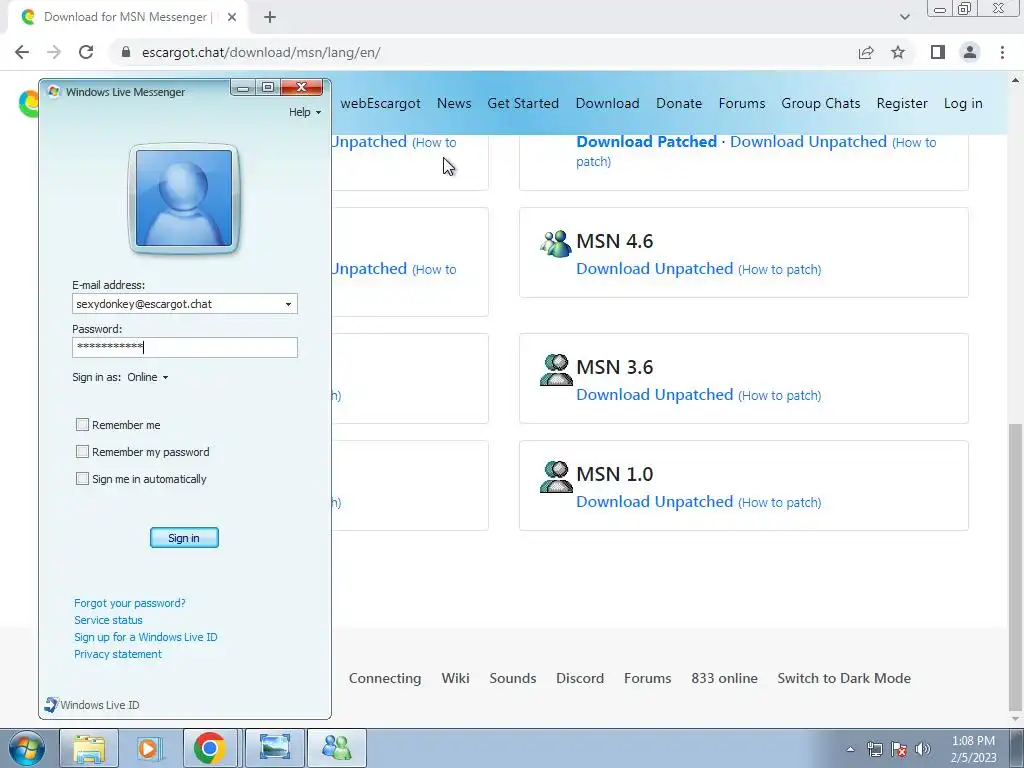This screenshot has height=768, width=1024.
Task: Open Sounds in the footer
Action: click(513, 678)
